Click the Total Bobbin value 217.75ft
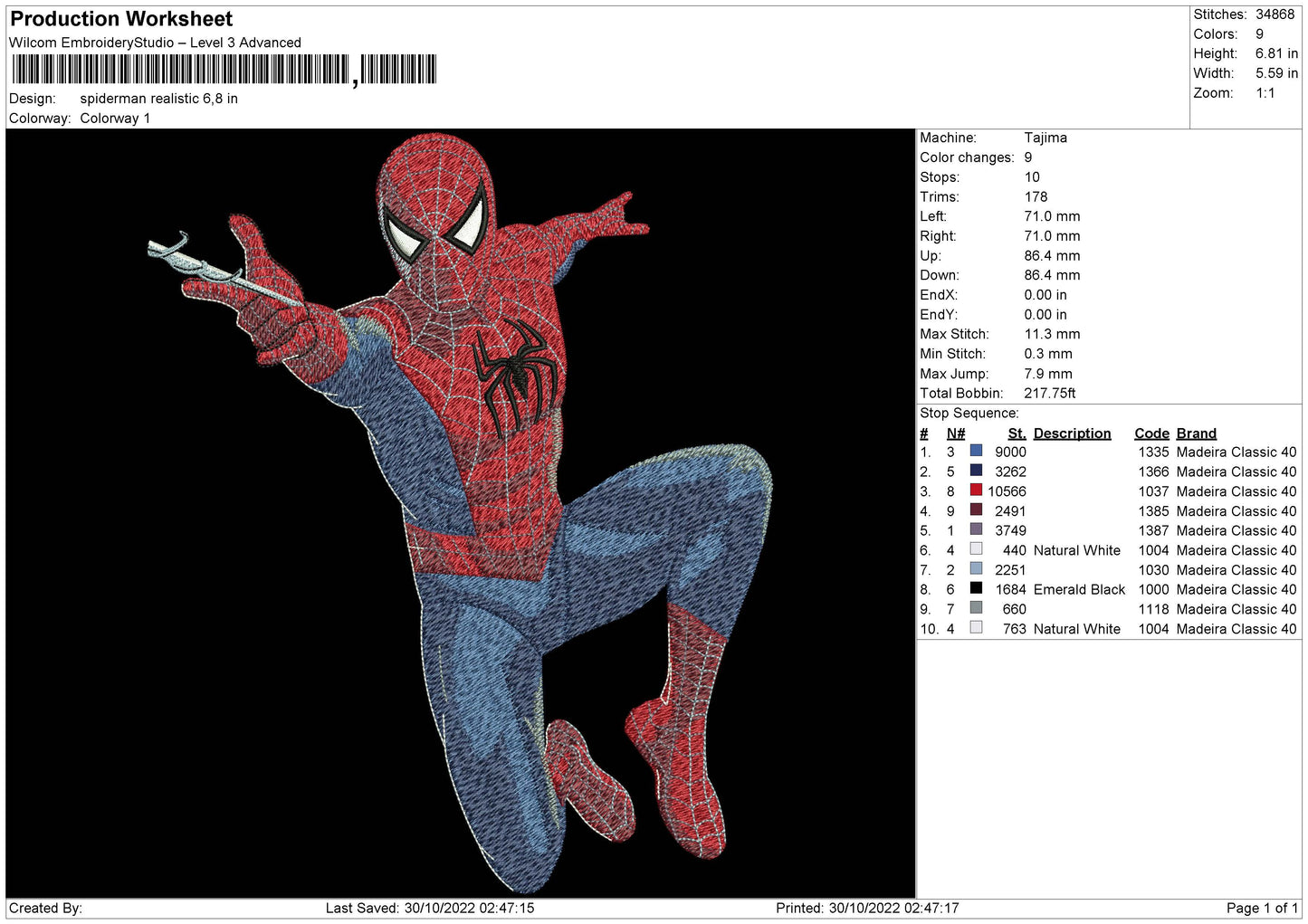The height and width of the screenshot is (924, 1308). click(1050, 393)
